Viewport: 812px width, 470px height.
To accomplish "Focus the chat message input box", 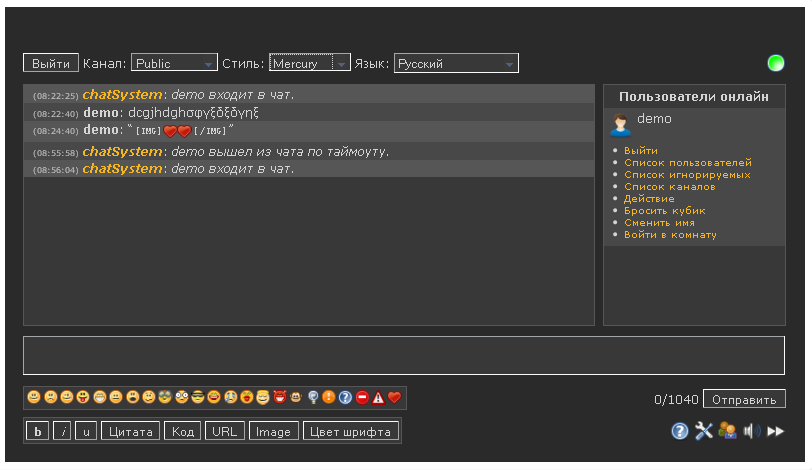I will tap(404, 355).
